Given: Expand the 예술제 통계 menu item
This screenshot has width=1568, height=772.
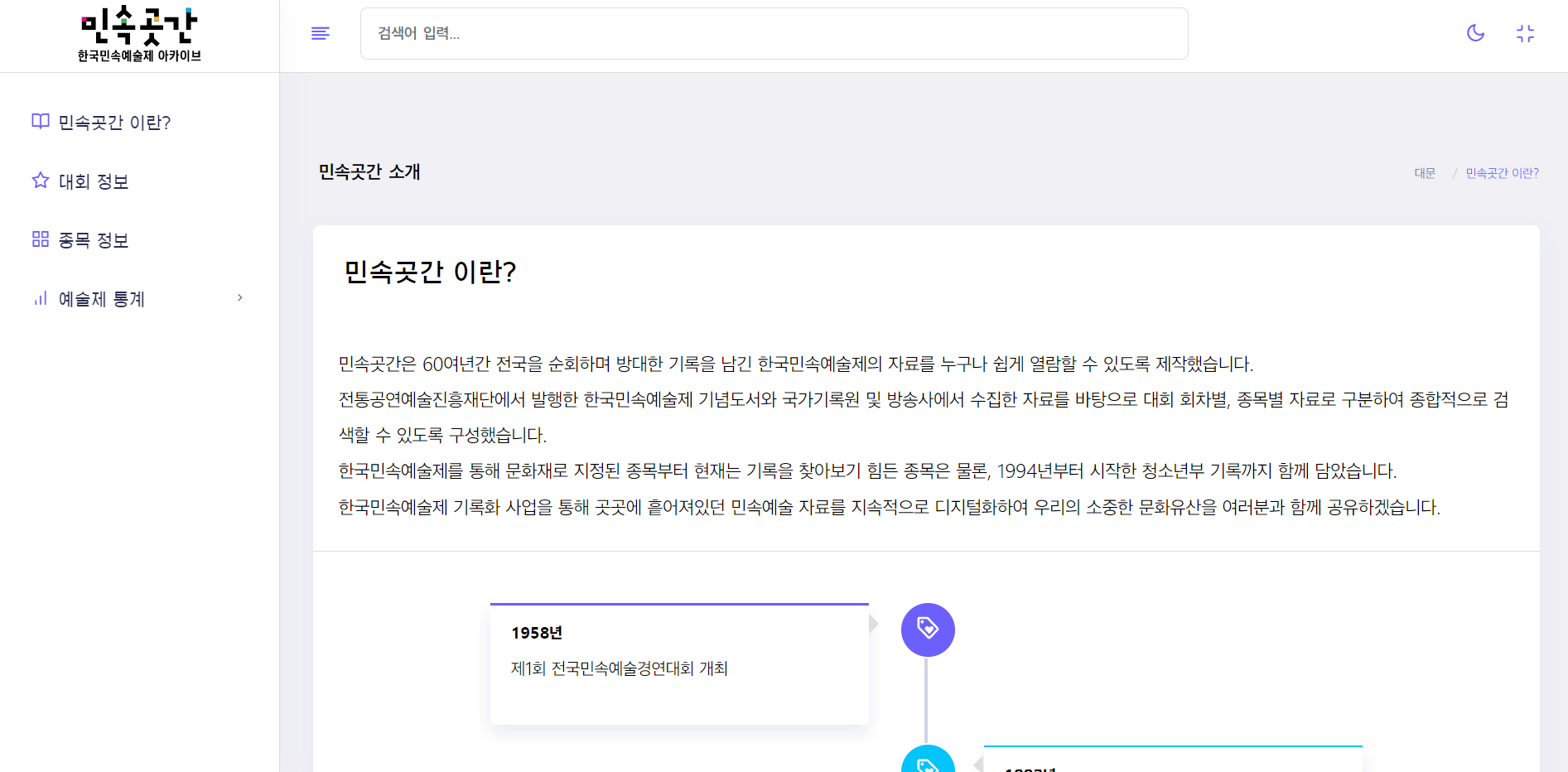Looking at the screenshot, I should [102, 299].
